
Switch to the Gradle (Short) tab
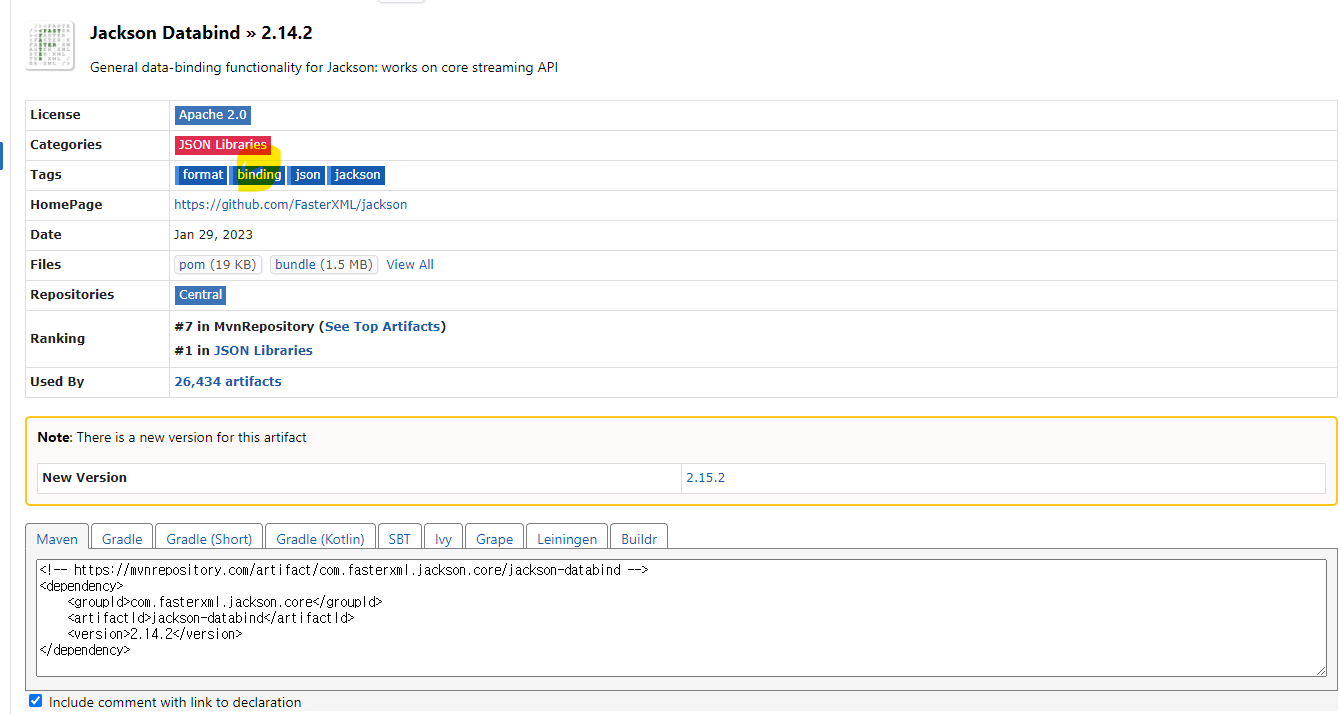[x=209, y=538]
